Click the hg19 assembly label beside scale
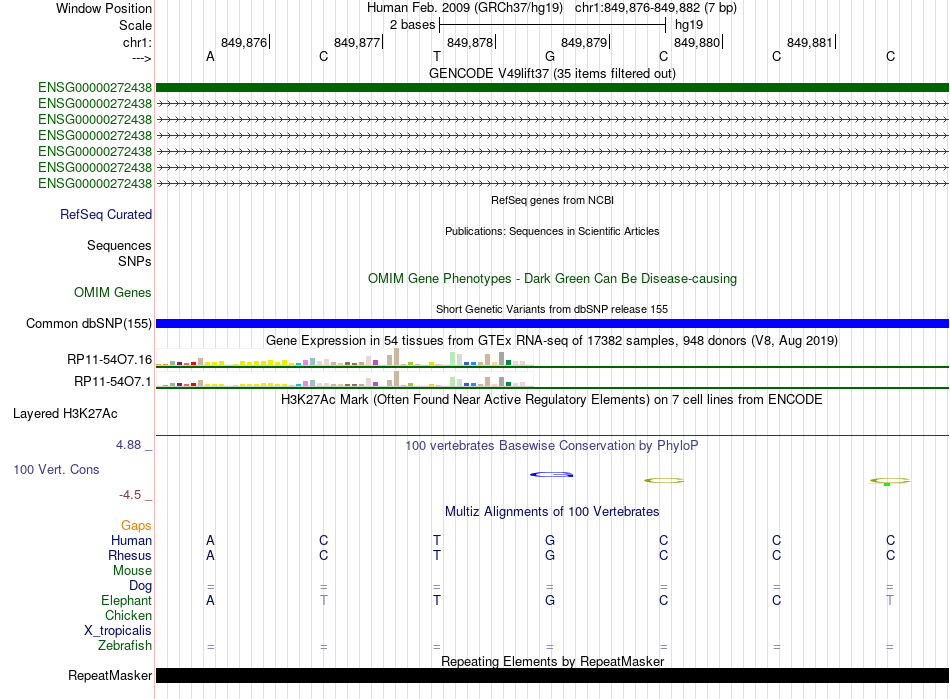950x699 pixels. (x=689, y=25)
